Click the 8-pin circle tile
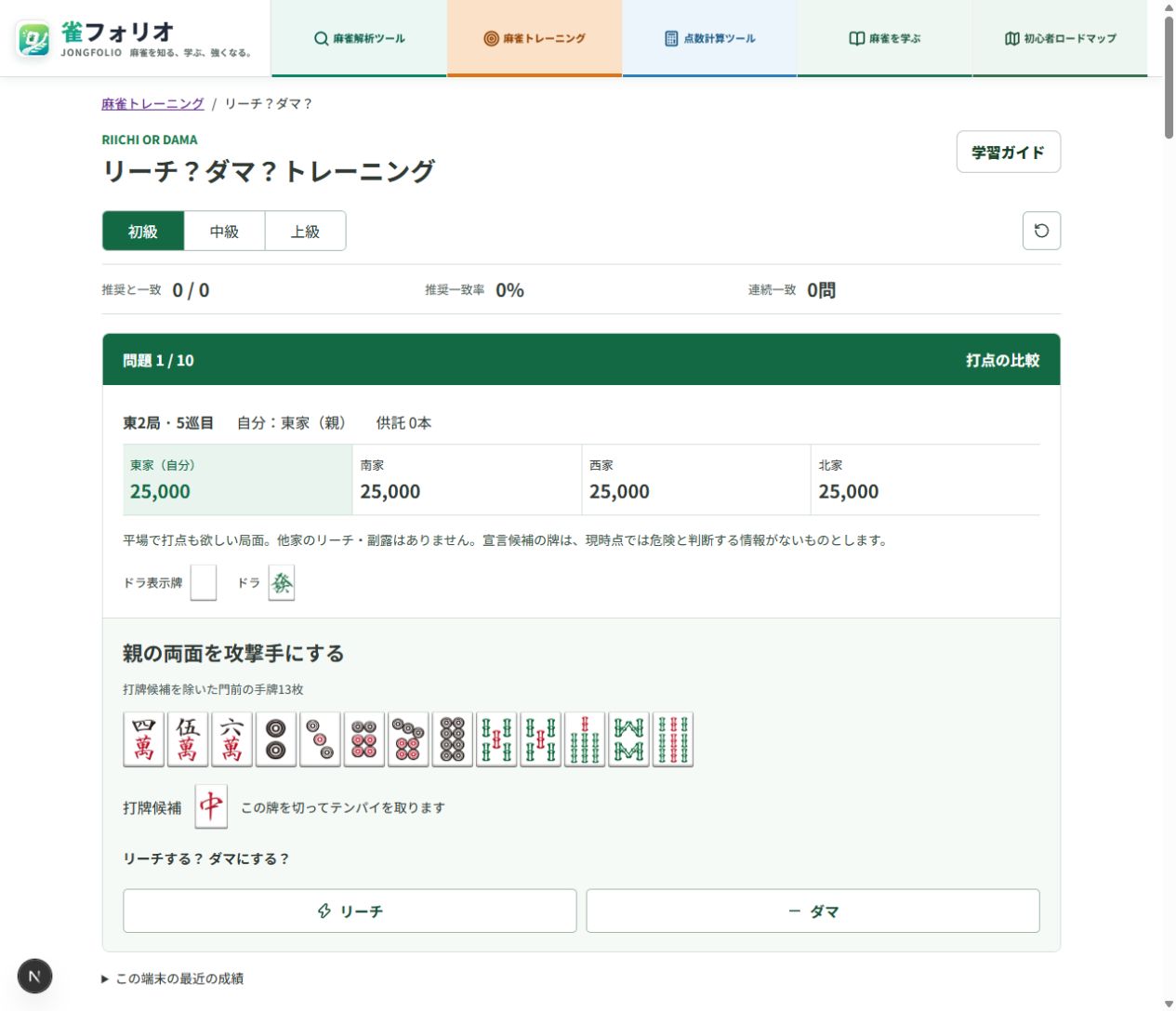1176x1011 pixels. 453,739
